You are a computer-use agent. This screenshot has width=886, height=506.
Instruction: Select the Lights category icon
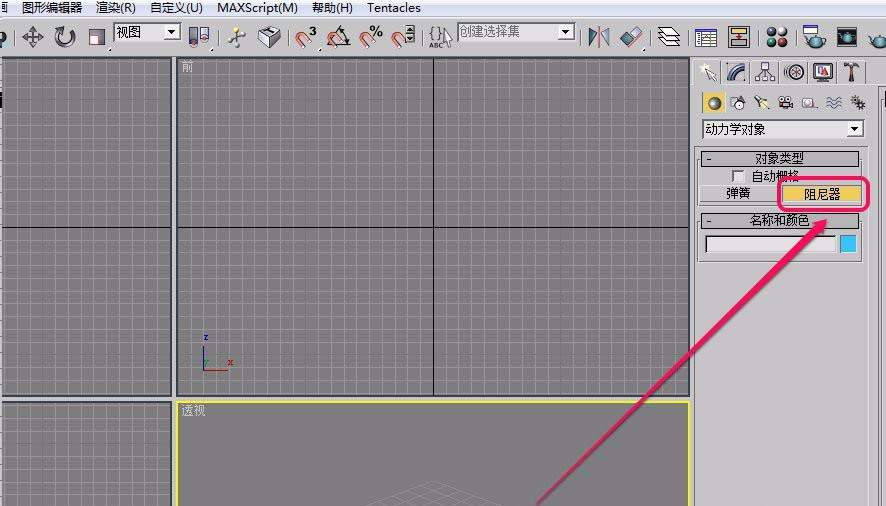coord(761,102)
